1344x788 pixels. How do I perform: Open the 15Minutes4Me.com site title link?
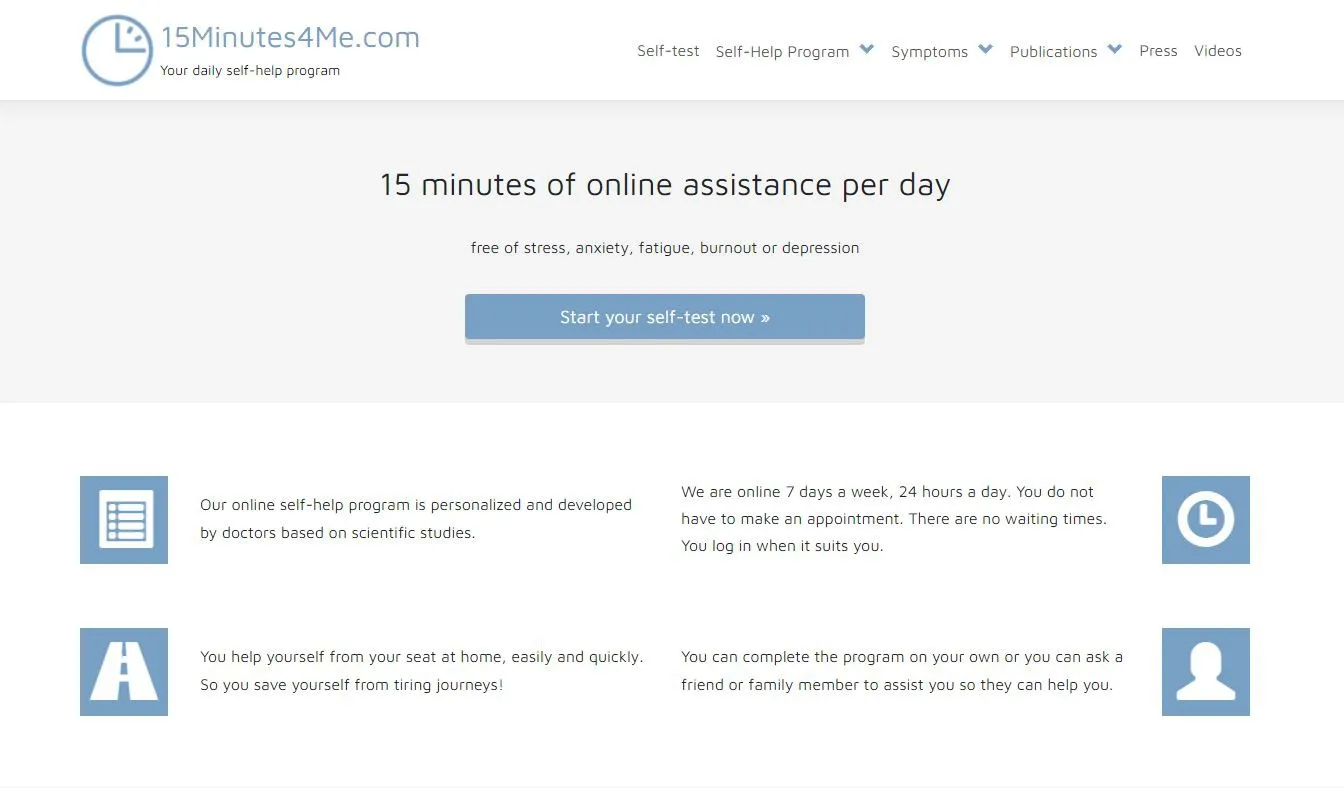[x=290, y=37]
